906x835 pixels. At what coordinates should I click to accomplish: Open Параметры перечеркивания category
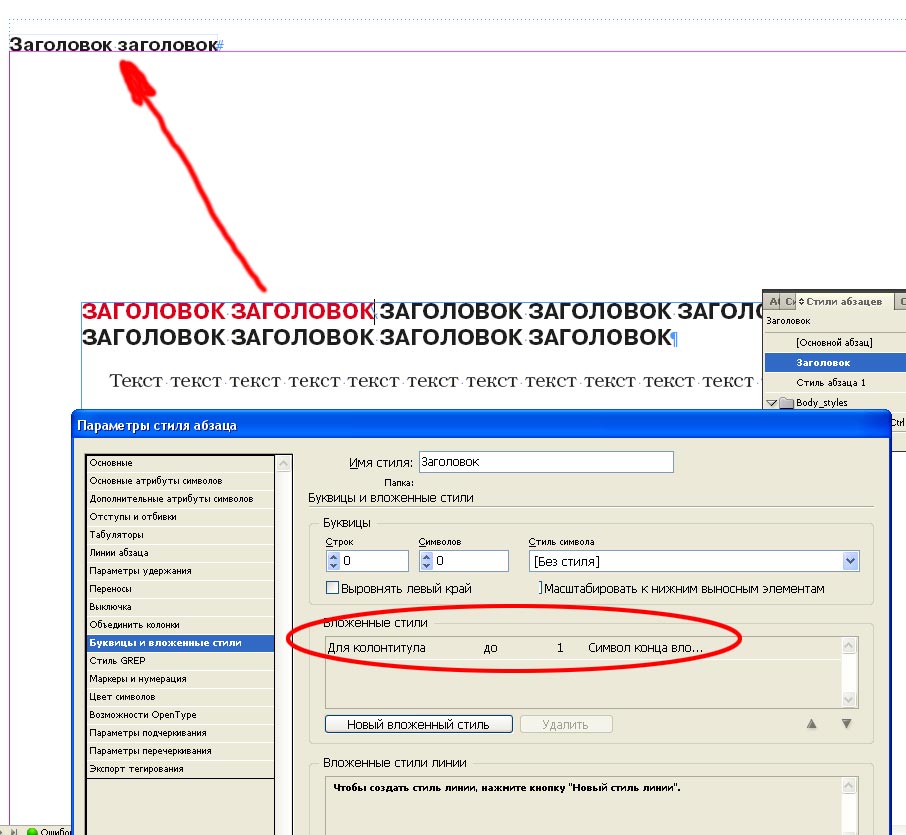pyautogui.click(x=180, y=751)
